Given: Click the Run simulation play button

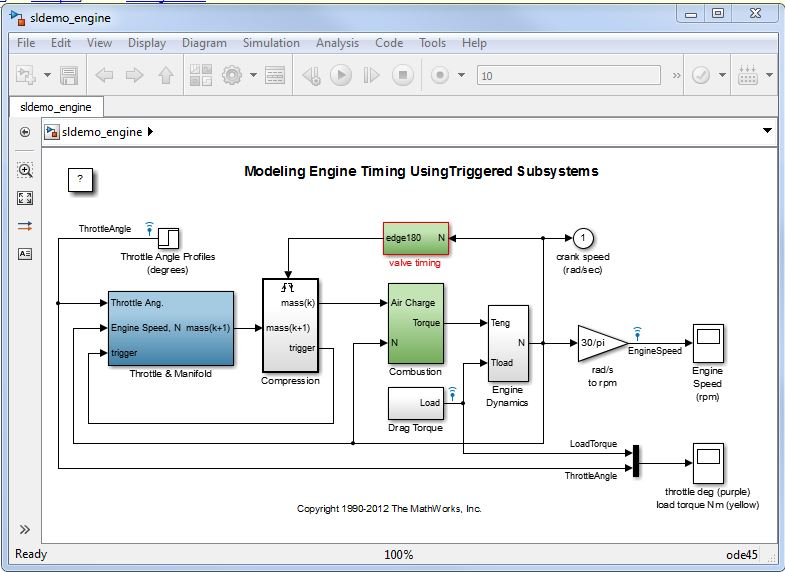Looking at the screenshot, I should coord(341,75).
